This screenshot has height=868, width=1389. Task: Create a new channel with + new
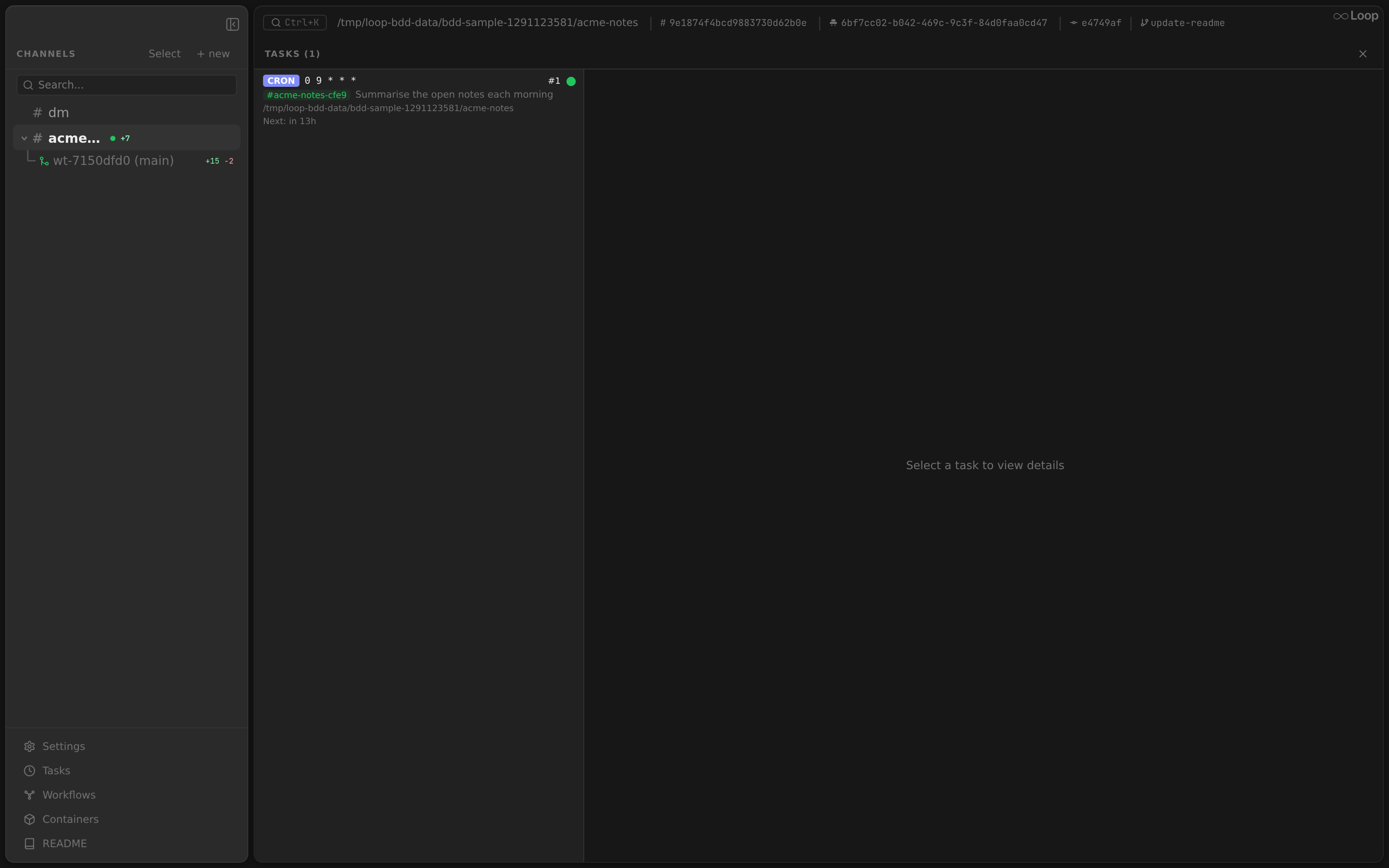coord(213,53)
